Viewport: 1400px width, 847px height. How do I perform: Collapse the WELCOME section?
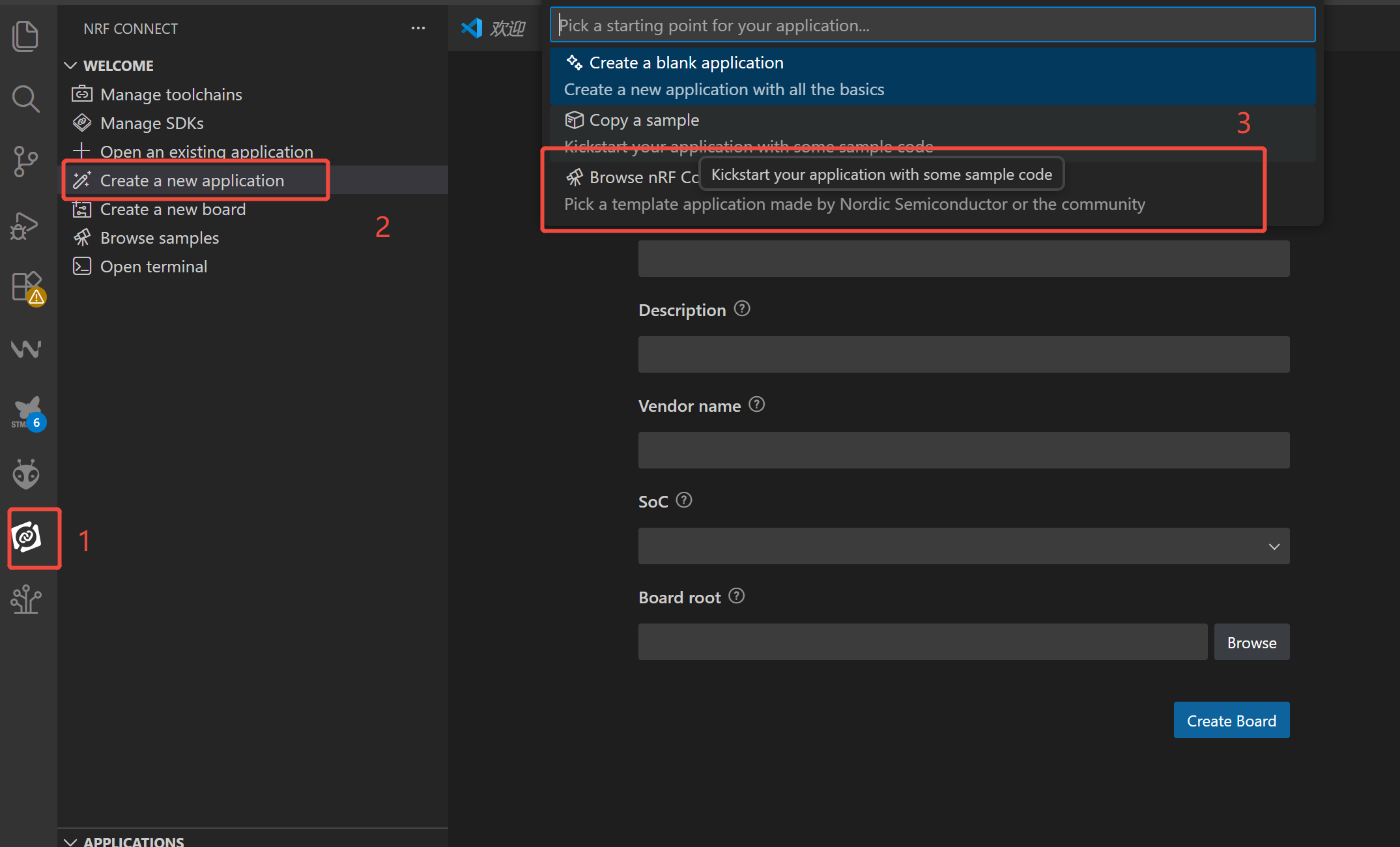tap(71, 66)
